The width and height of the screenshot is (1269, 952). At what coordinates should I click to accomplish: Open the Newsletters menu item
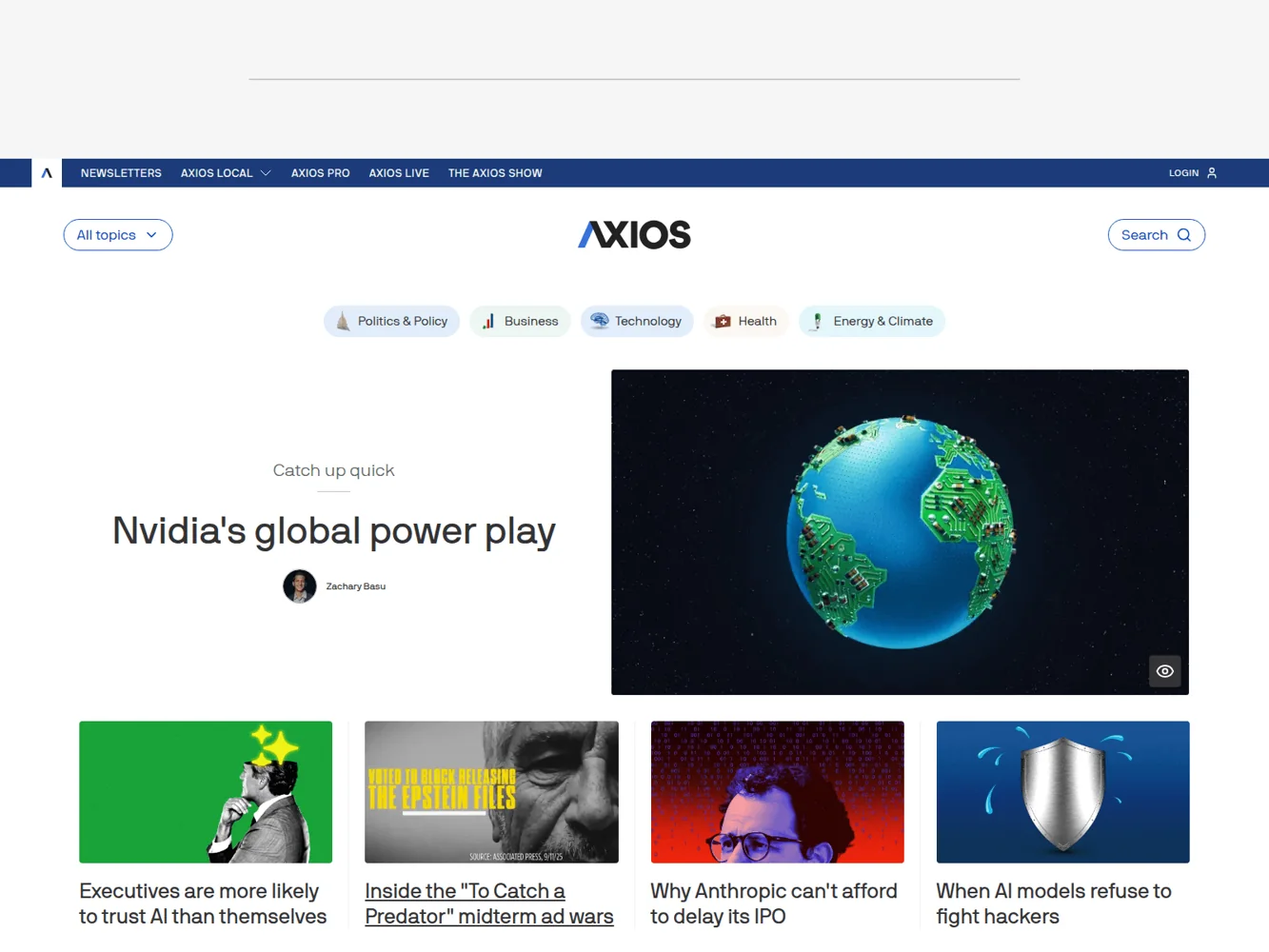(121, 173)
